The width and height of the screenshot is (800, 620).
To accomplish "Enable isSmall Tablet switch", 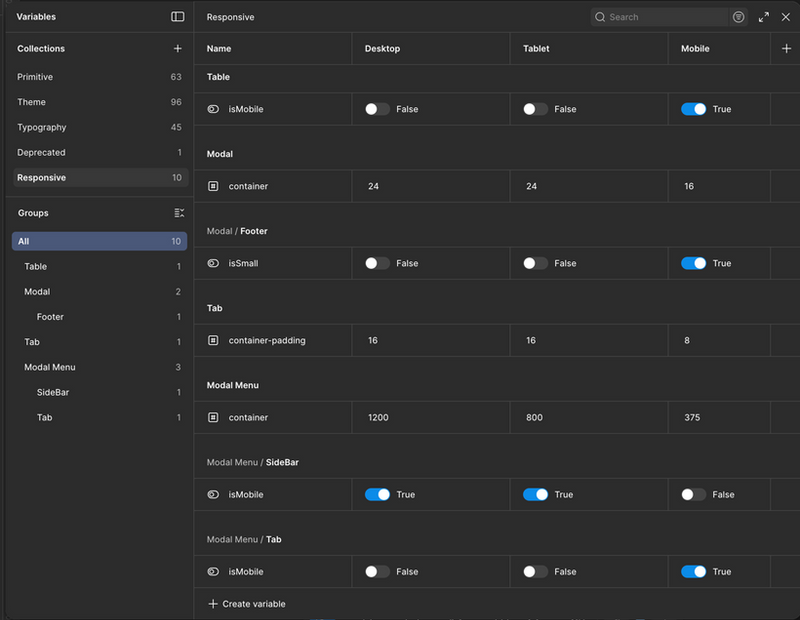I will (x=535, y=263).
